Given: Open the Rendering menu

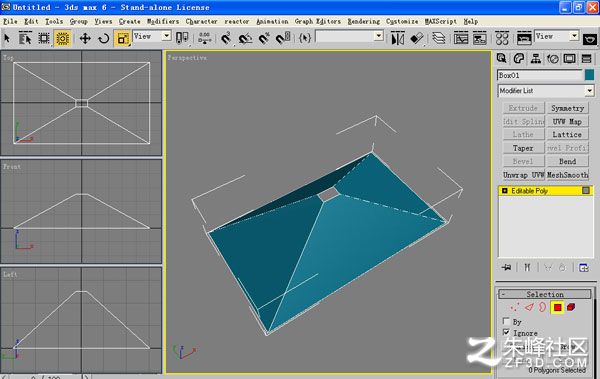Looking at the screenshot, I should (364, 21).
